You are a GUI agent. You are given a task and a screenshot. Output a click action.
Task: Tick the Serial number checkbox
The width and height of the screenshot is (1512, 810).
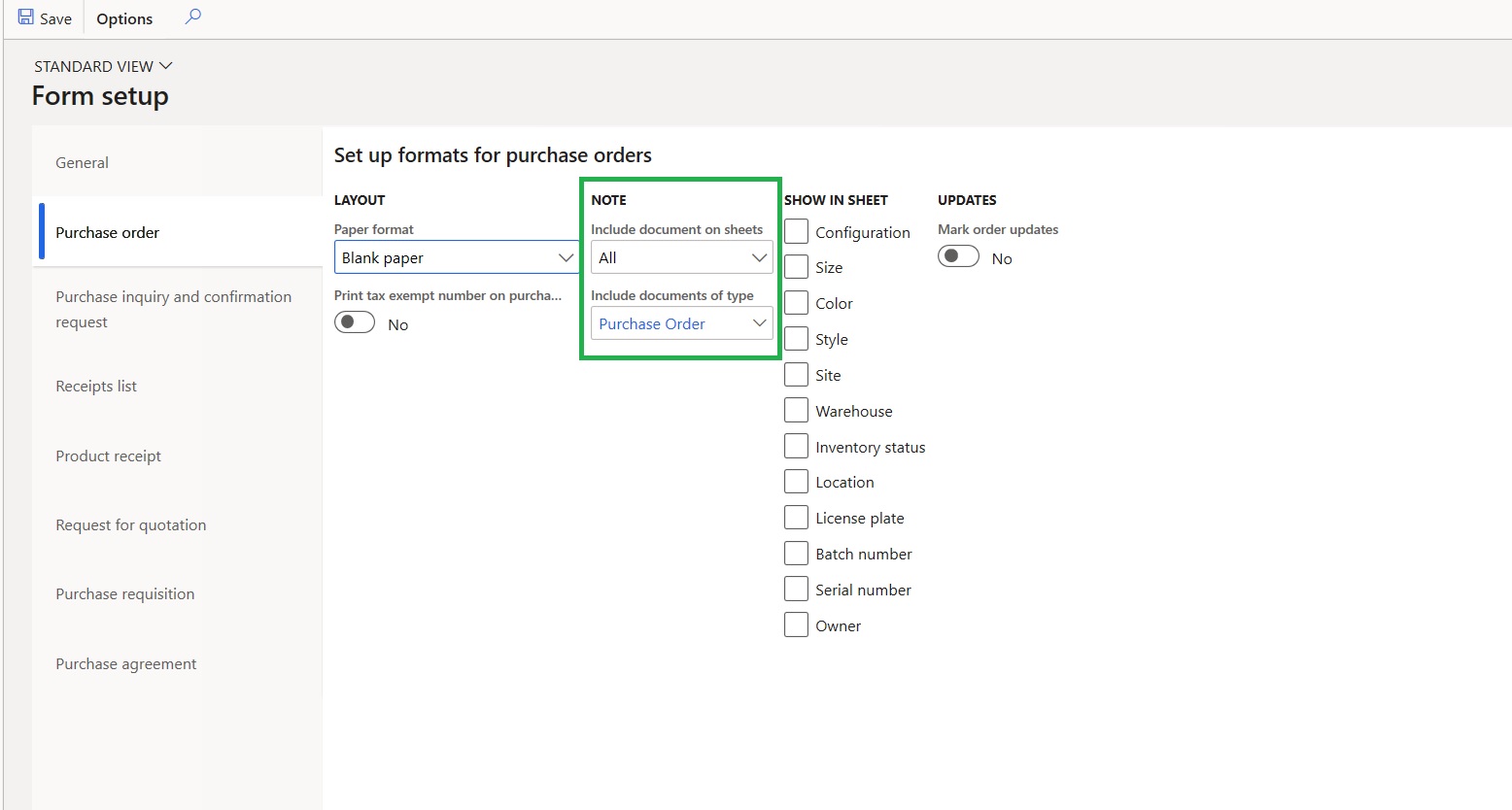click(x=796, y=589)
